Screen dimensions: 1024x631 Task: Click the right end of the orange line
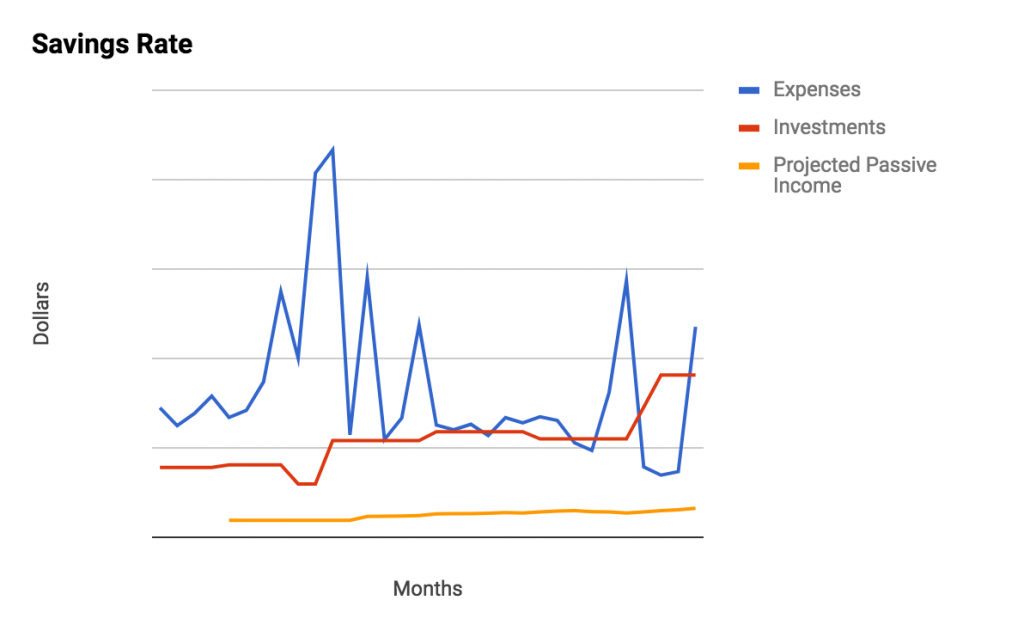click(x=695, y=508)
